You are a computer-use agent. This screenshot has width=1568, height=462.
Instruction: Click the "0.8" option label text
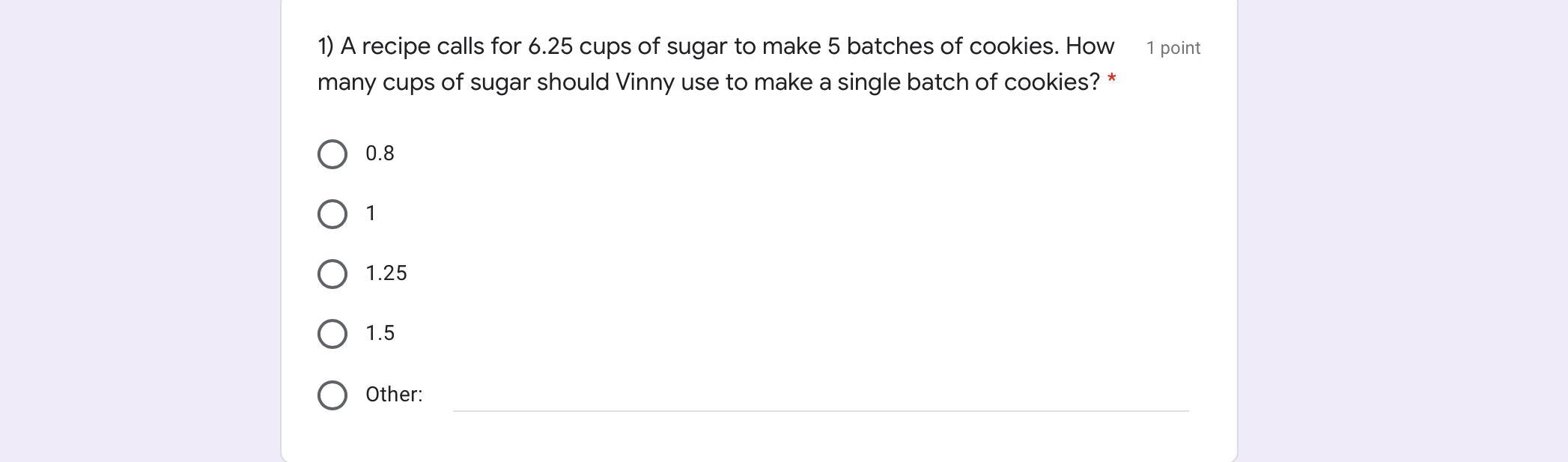pos(380,154)
